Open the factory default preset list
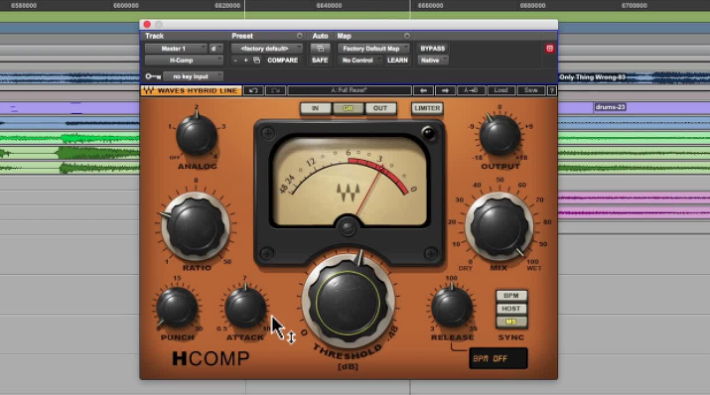The image size is (710, 395). [266, 48]
